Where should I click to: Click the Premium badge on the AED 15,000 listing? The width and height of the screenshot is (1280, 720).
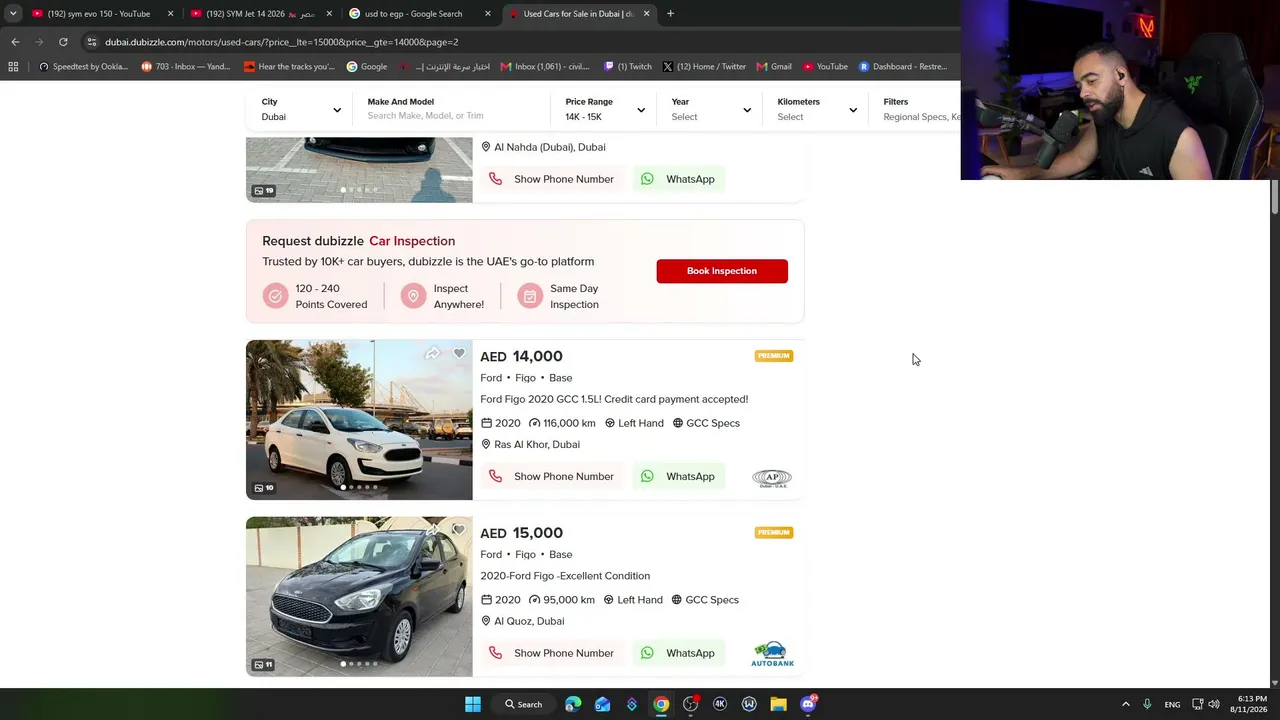coord(774,533)
